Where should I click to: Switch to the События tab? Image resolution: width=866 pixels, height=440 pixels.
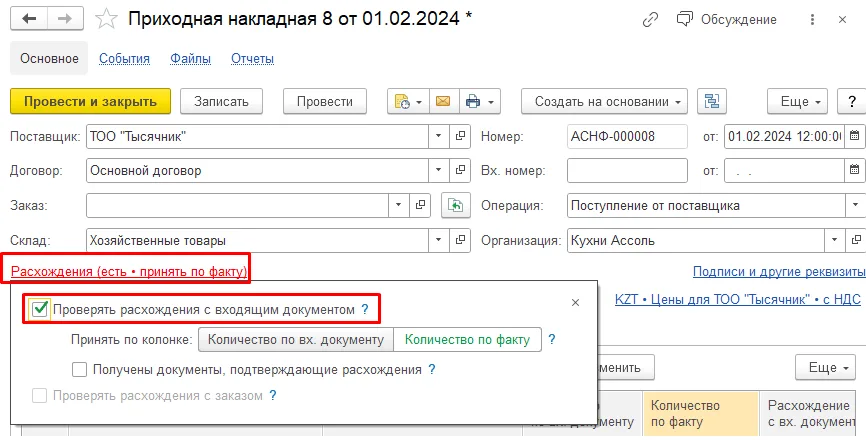click(124, 59)
